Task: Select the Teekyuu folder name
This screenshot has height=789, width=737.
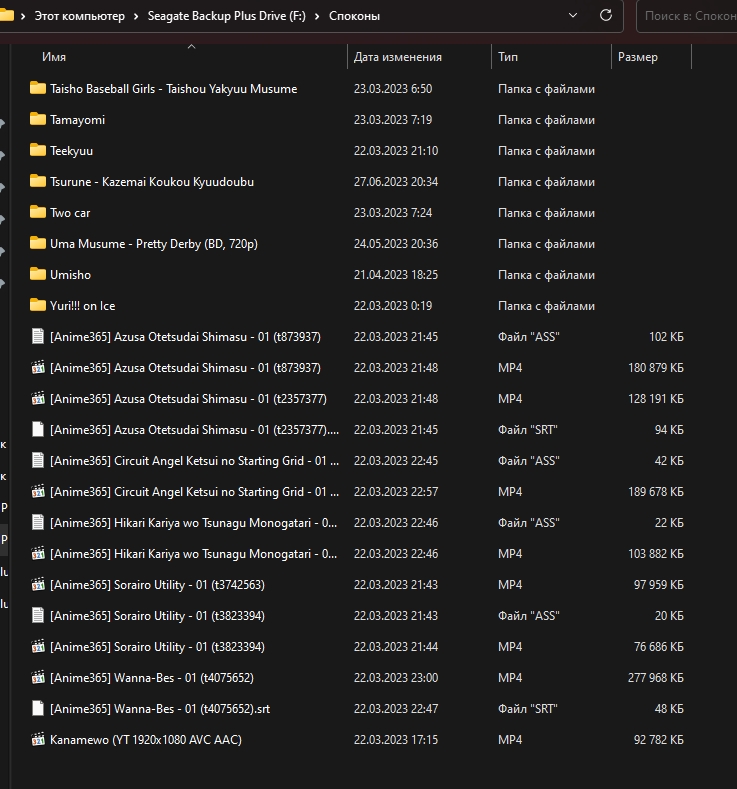Action: click(x=71, y=150)
